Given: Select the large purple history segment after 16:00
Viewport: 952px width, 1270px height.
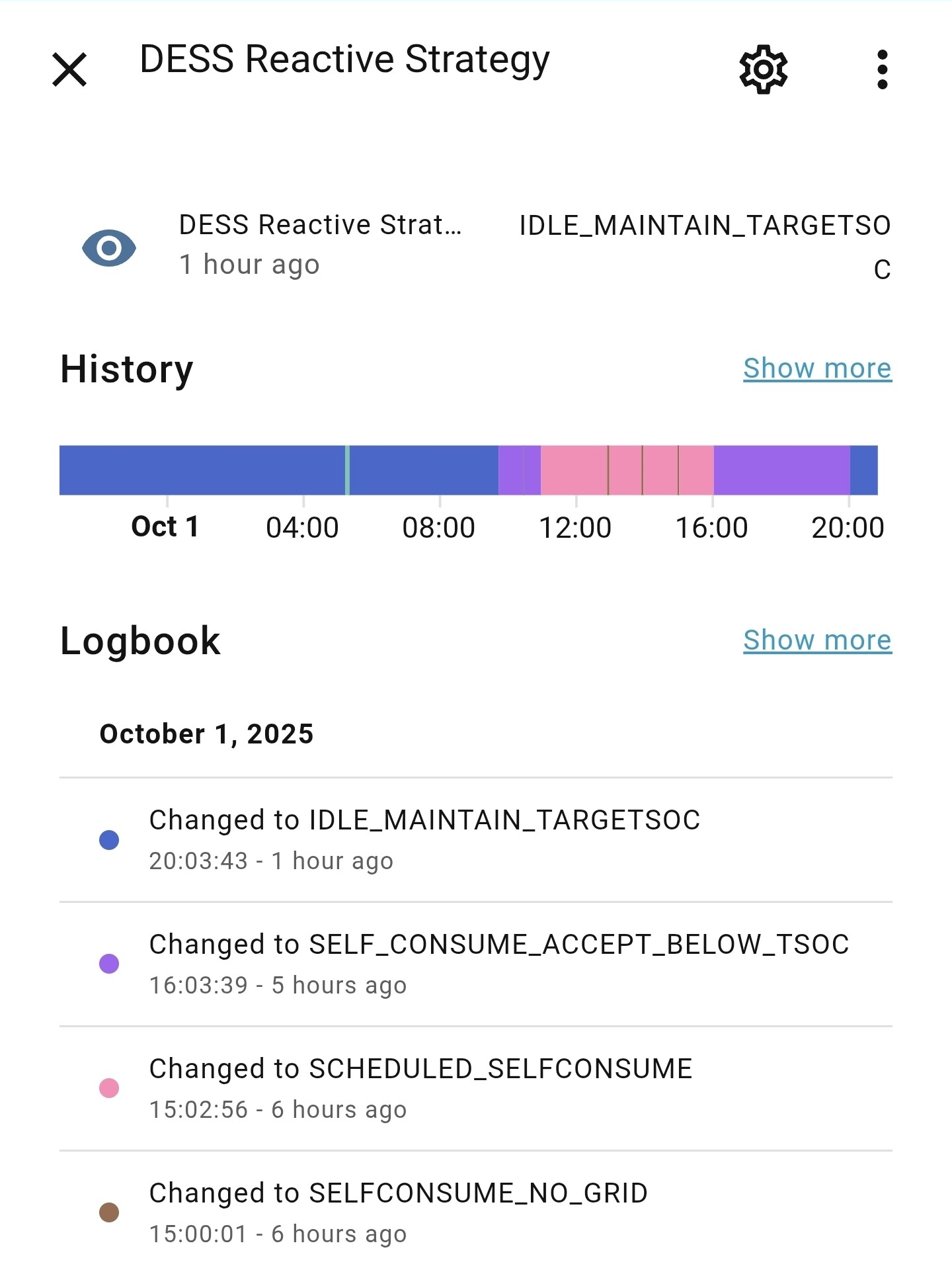Looking at the screenshot, I should pyautogui.click(x=781, y=470).
